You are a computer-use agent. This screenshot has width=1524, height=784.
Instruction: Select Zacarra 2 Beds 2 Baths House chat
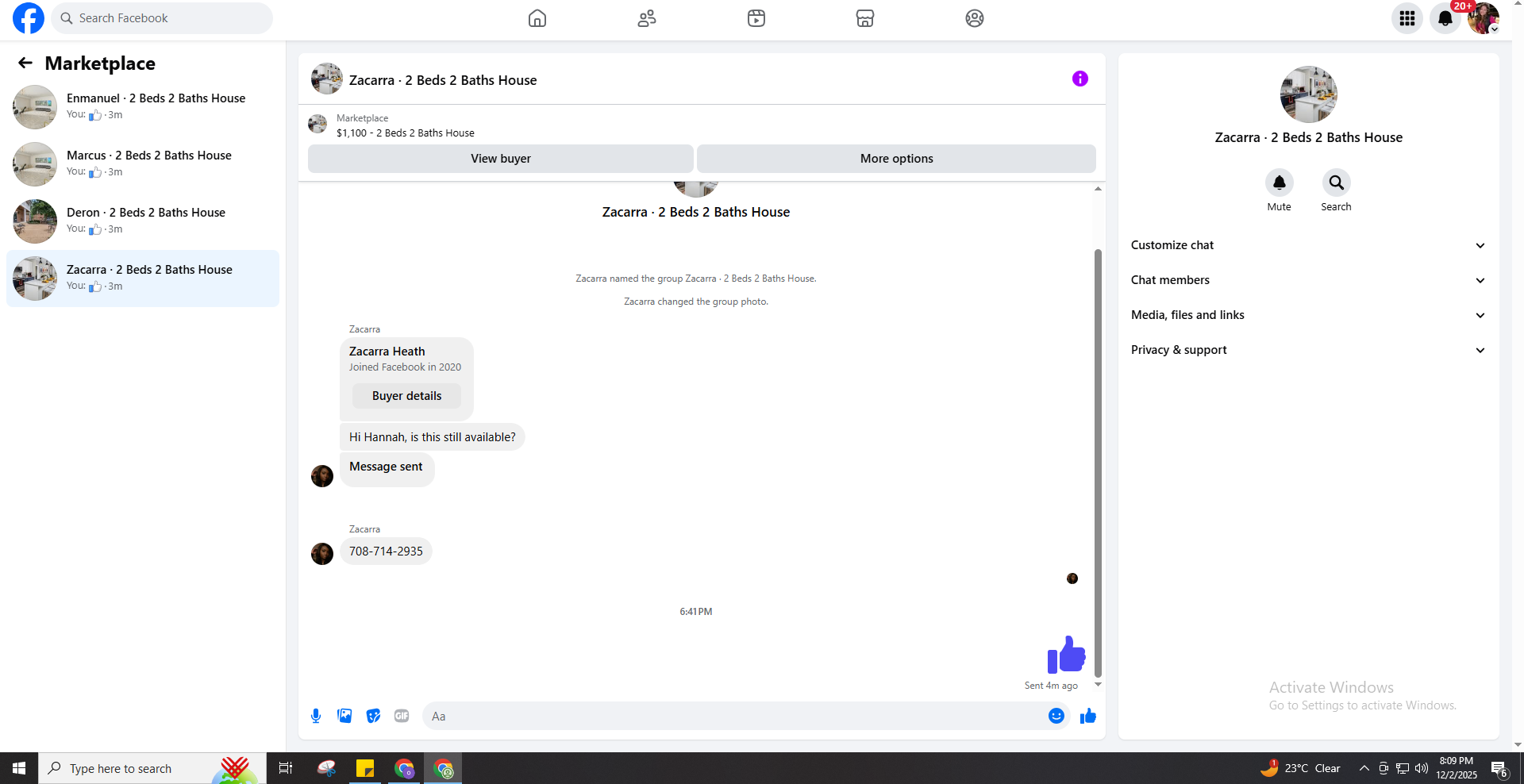tap(143, 279)
